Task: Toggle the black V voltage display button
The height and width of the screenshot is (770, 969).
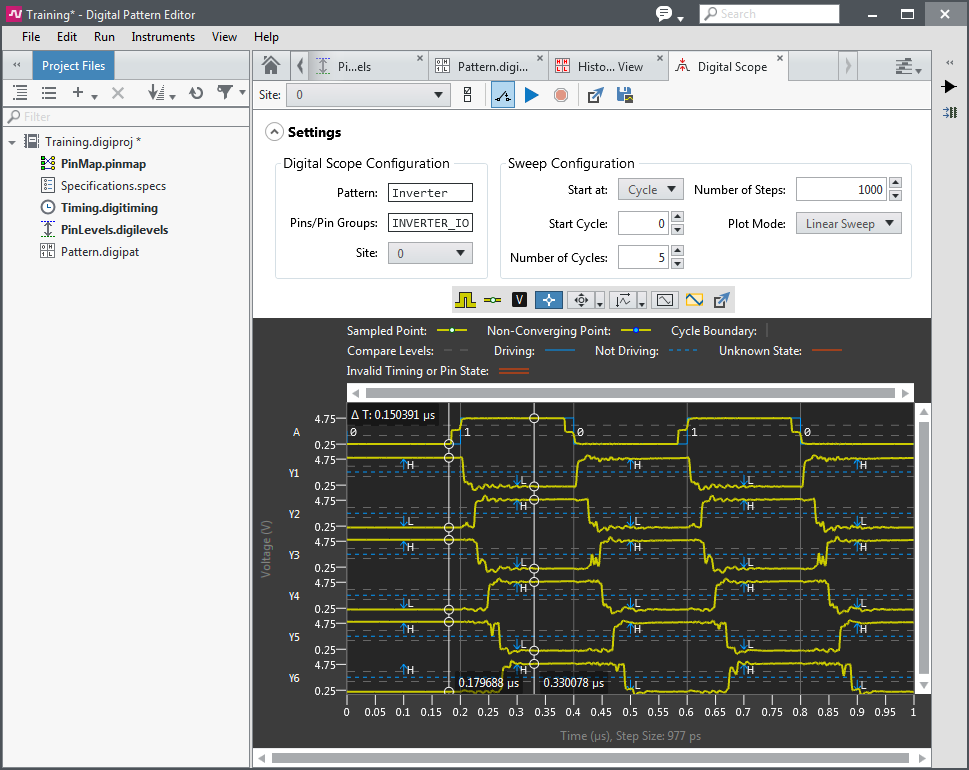Action: (519, 300)
